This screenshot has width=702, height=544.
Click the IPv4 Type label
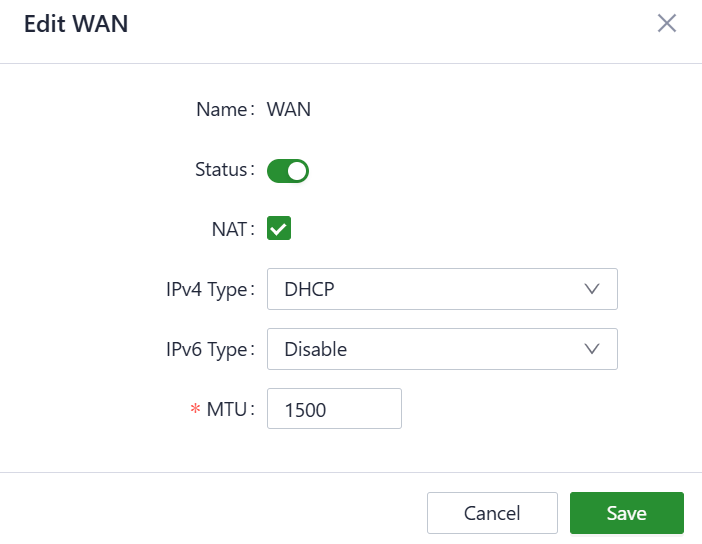(x=206, y=290)
